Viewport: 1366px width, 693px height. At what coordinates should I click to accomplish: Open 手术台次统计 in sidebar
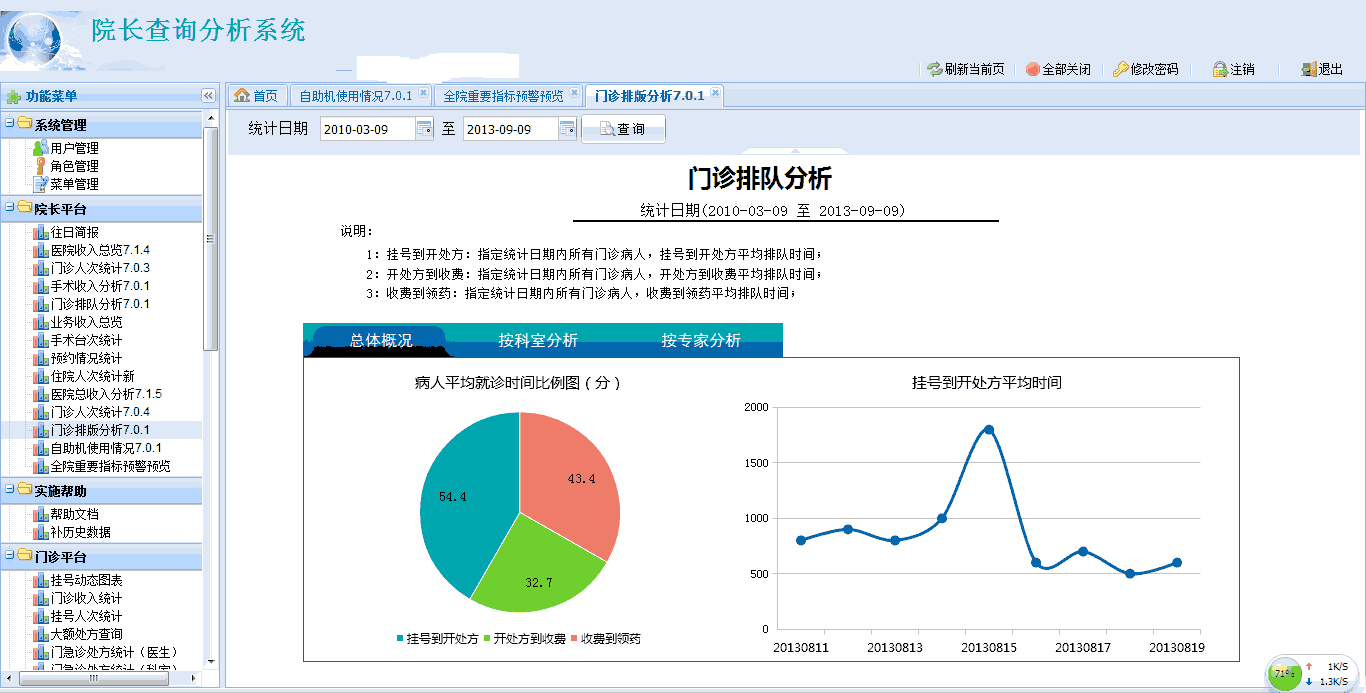[x=86, y=340]
